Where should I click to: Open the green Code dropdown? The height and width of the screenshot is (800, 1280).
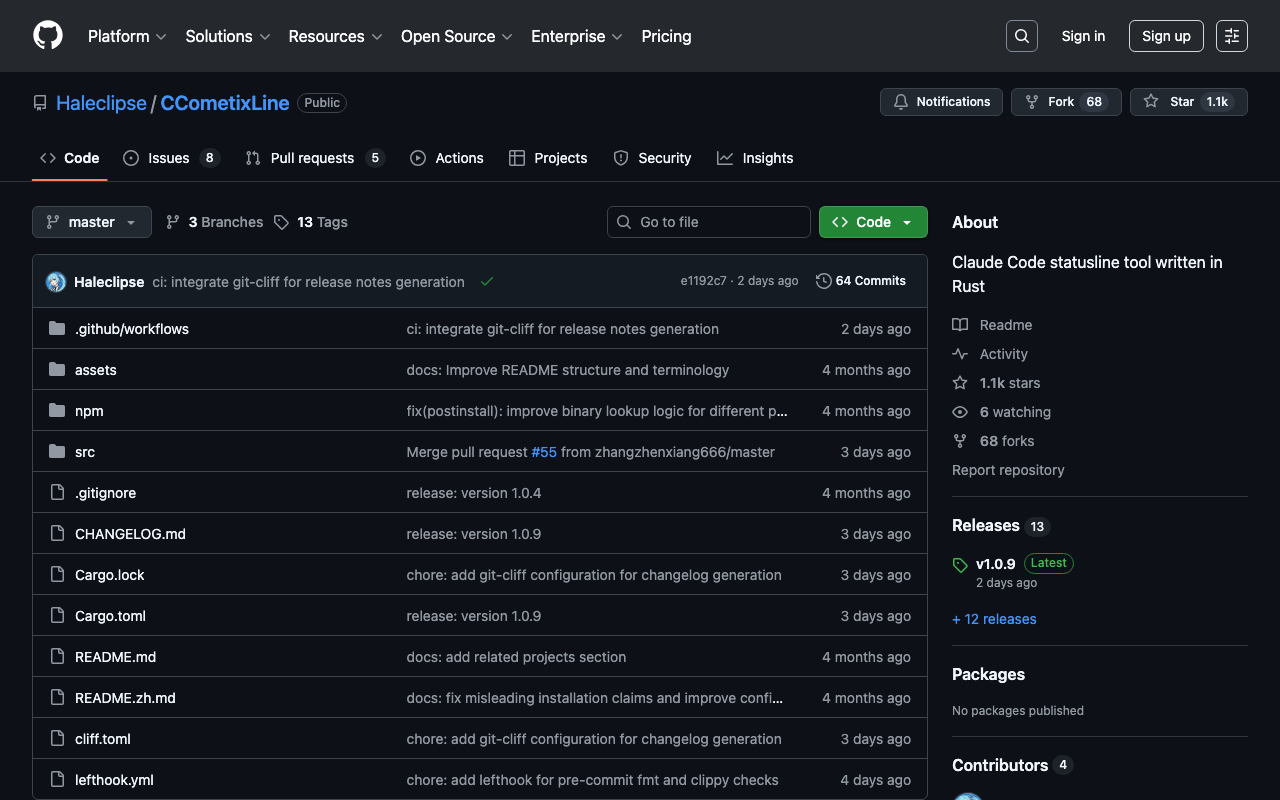point(873,222)
